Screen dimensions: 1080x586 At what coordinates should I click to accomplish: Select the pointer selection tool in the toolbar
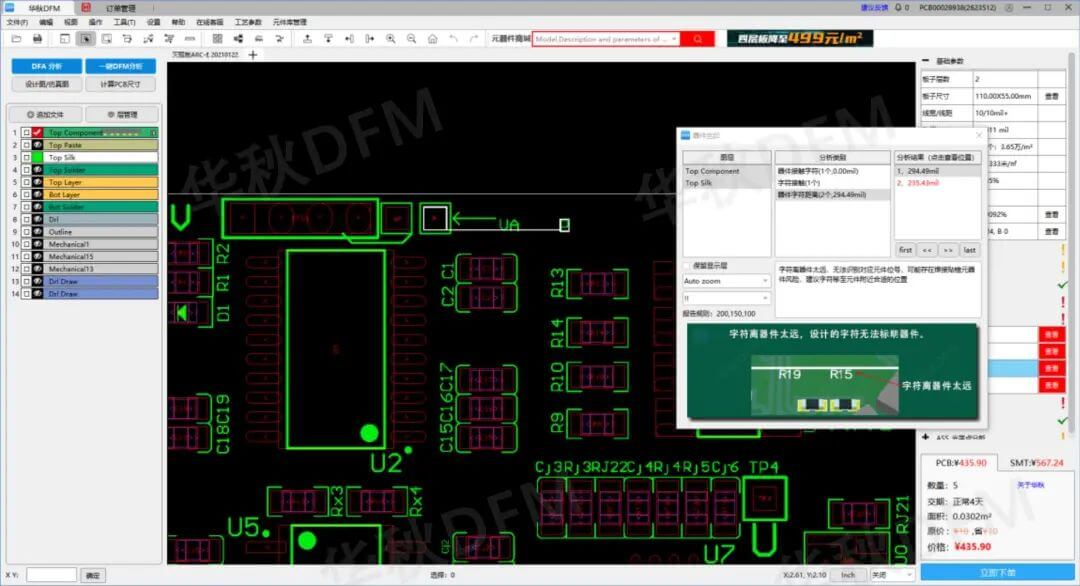[86, 39]
